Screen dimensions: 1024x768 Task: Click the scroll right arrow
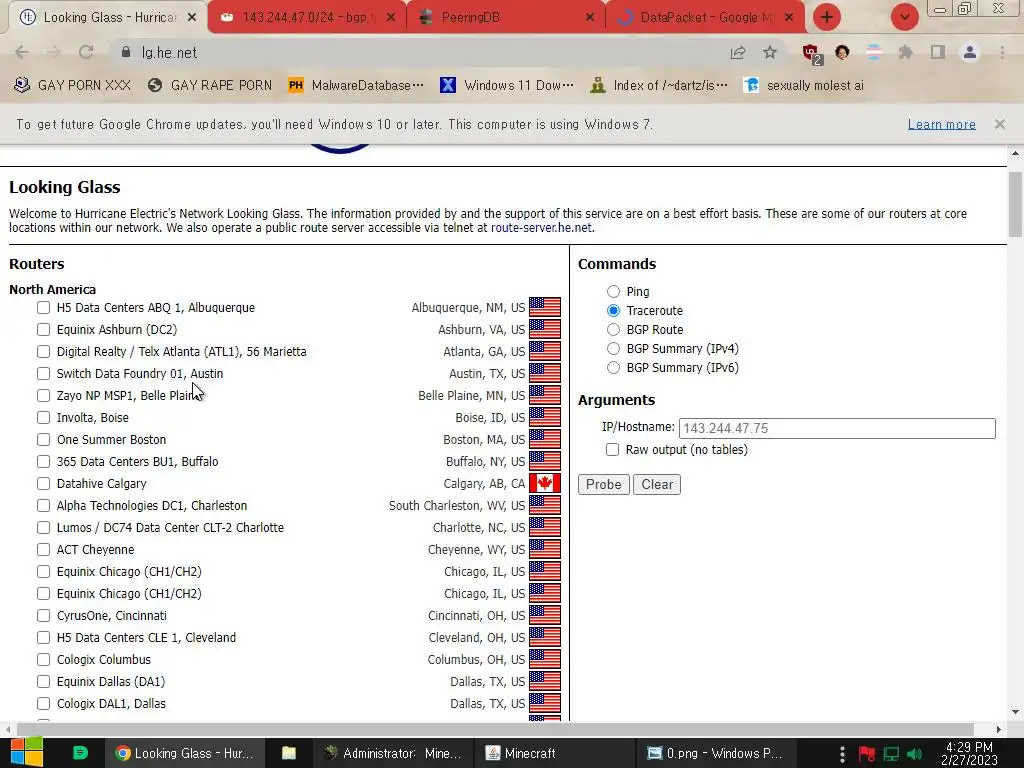pos(998,729)
